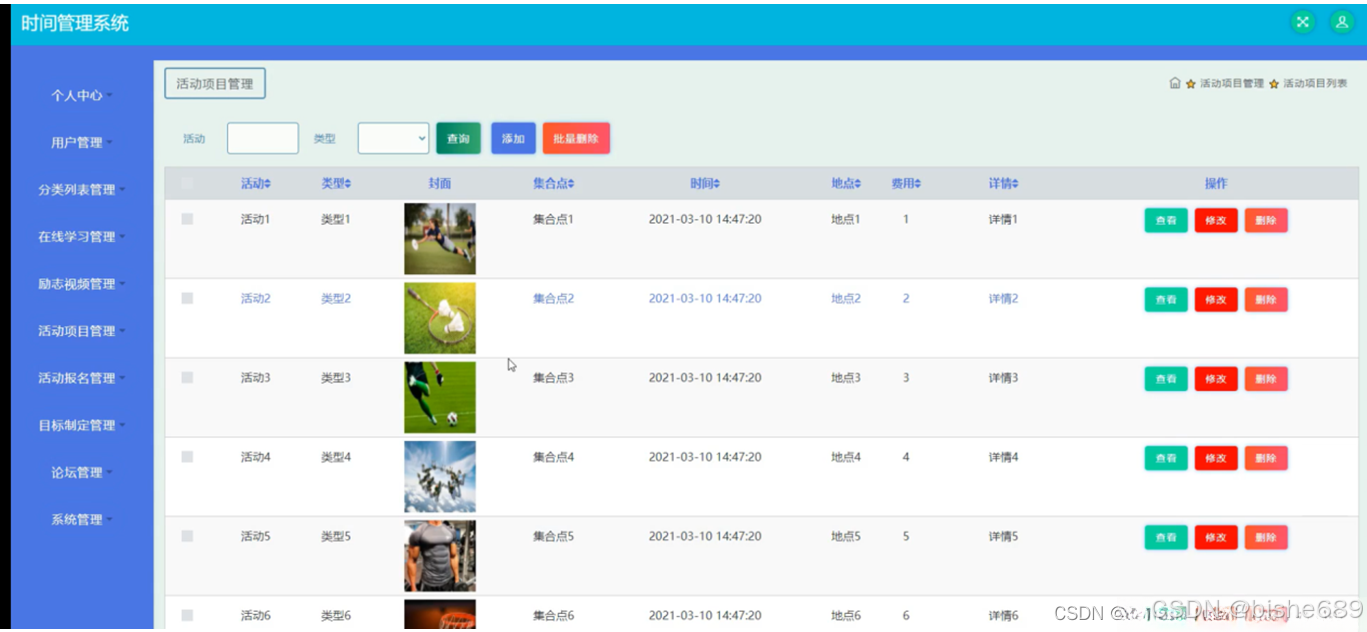The image size is (1367, 632).
Task: Click the red 批量删除 button
Action: tap(576, 139)
